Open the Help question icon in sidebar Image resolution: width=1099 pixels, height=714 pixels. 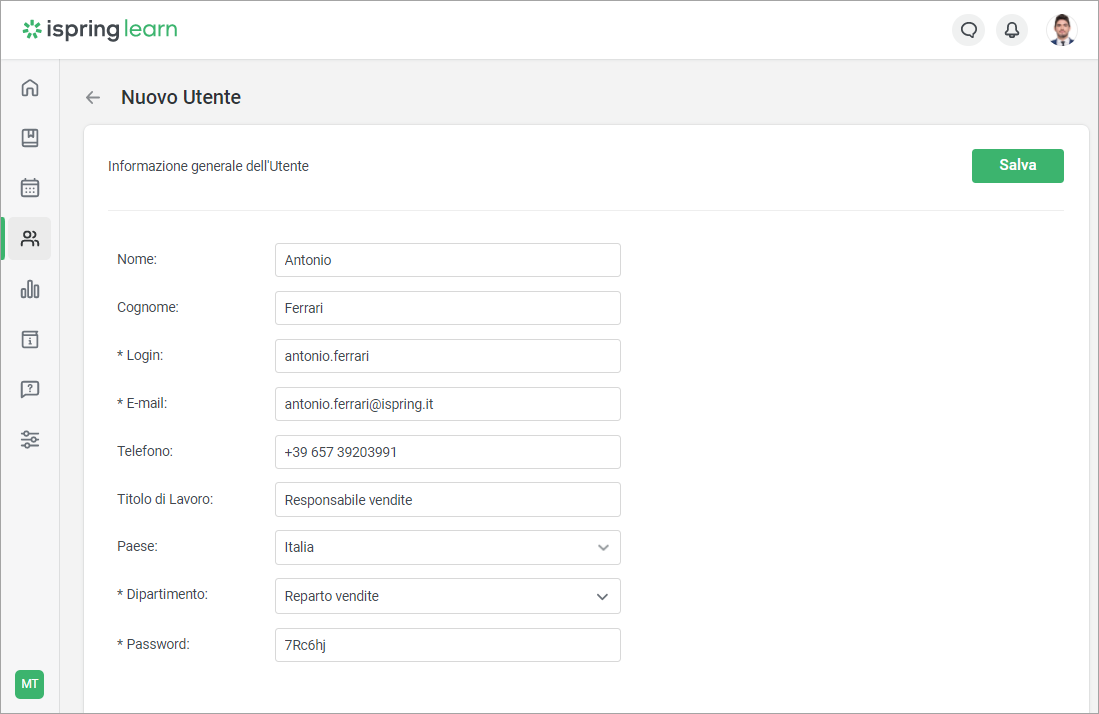[x=30, y=389]
